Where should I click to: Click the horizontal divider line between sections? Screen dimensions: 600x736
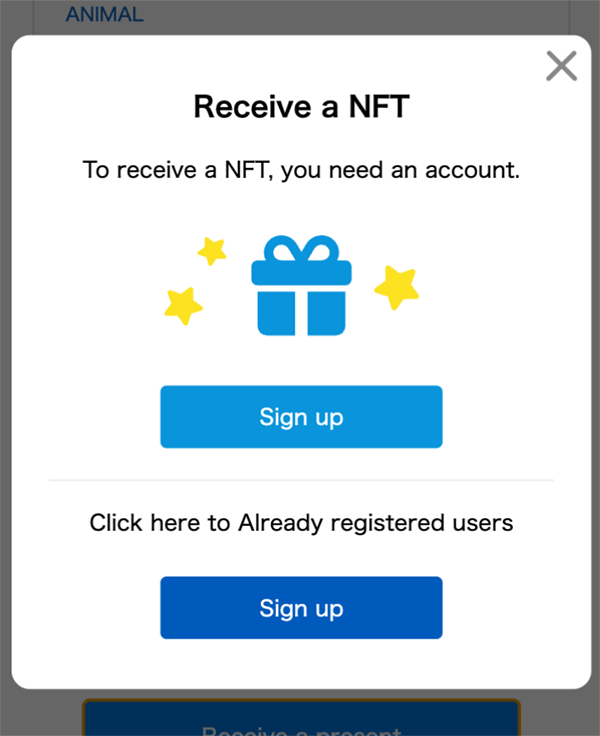301,480
